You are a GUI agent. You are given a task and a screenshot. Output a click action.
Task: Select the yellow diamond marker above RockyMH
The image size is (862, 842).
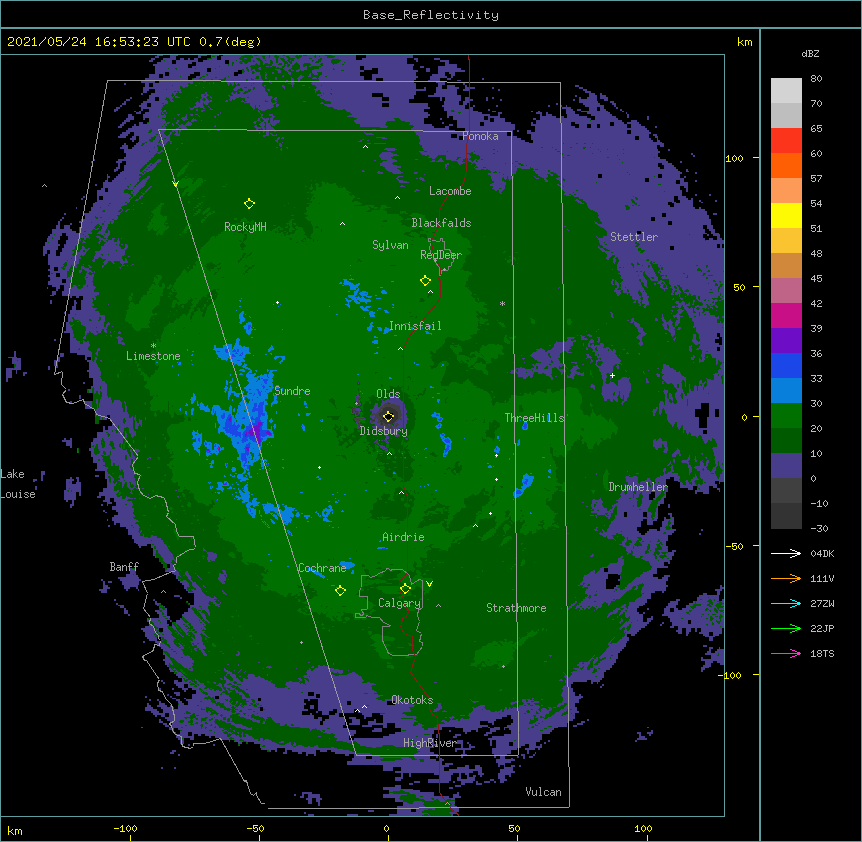tap(249, 204)
